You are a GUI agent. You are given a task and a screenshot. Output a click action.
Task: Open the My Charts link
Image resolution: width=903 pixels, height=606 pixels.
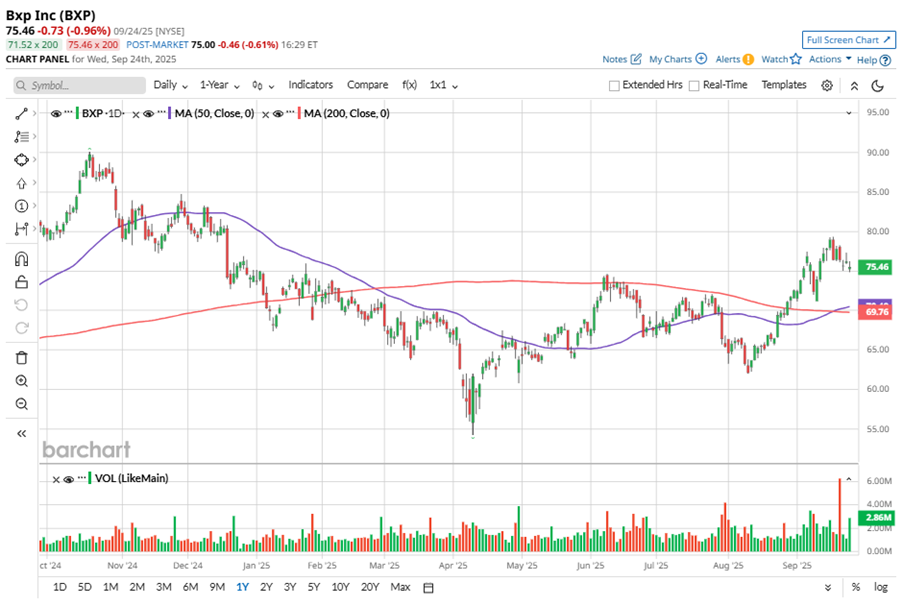click(x=677, y=59)
